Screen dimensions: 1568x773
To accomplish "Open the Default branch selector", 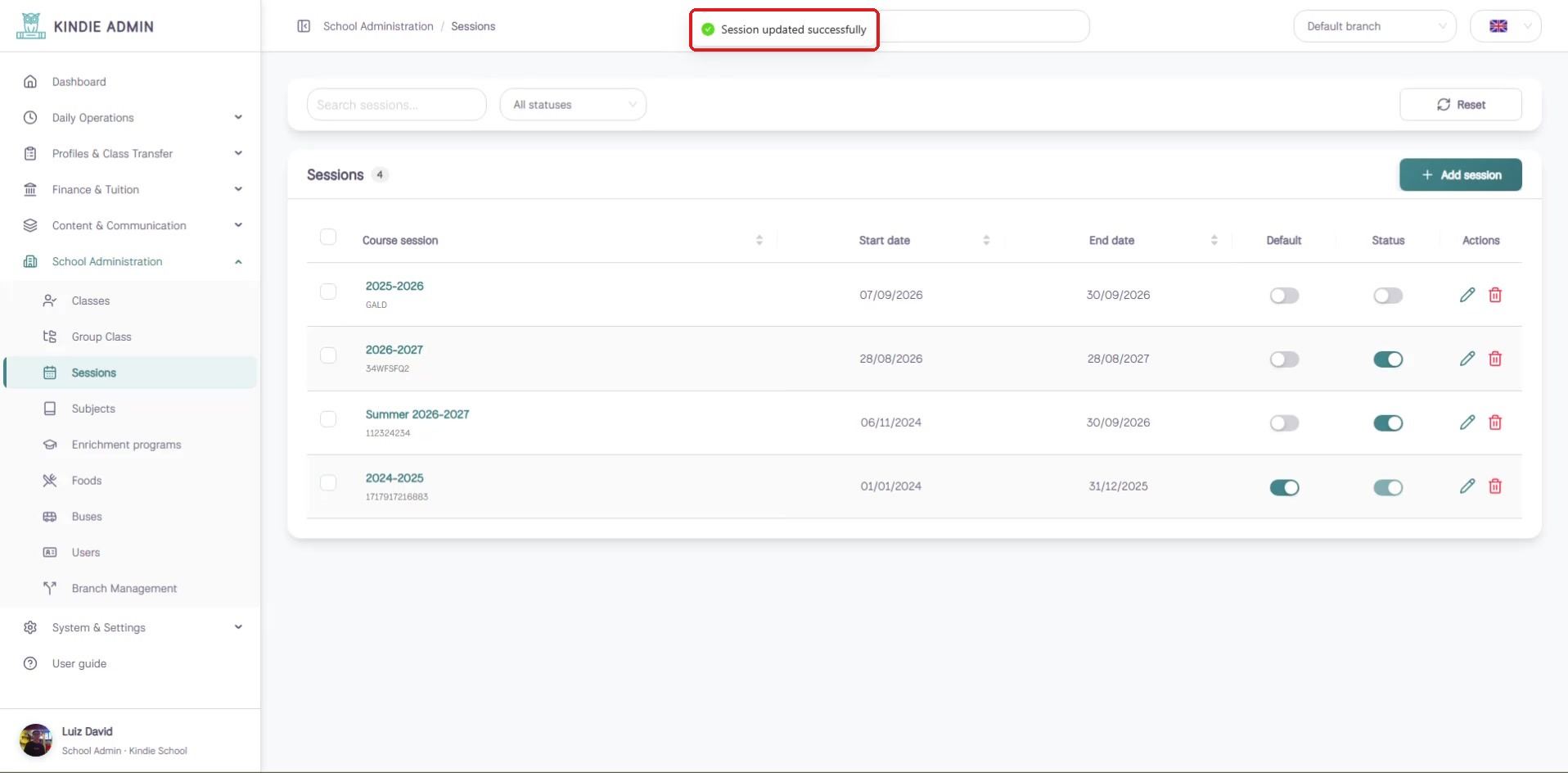I will 1375,26.
